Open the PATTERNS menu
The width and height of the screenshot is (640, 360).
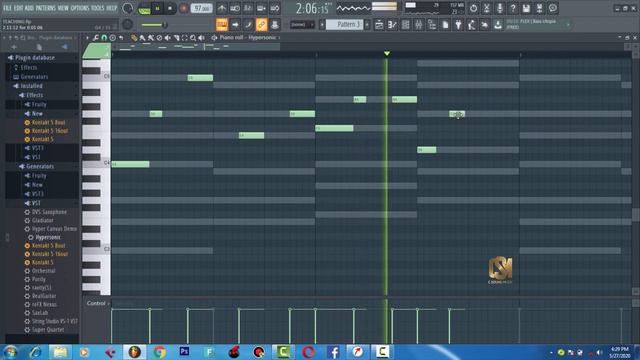point(46,8)
